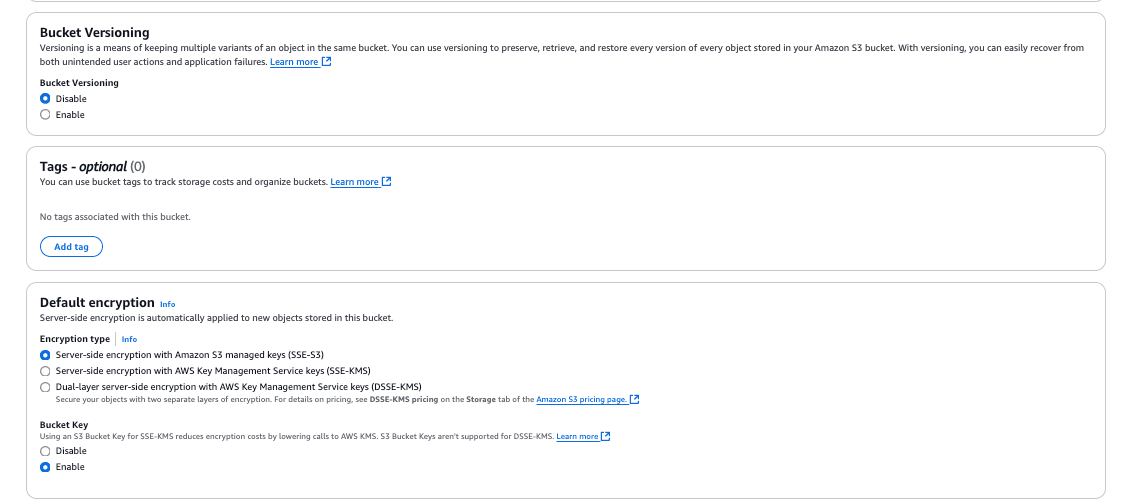Choose SSE-S3 managed keys encryption
The width and height of the screenshot is (1123, 501).
45,355
